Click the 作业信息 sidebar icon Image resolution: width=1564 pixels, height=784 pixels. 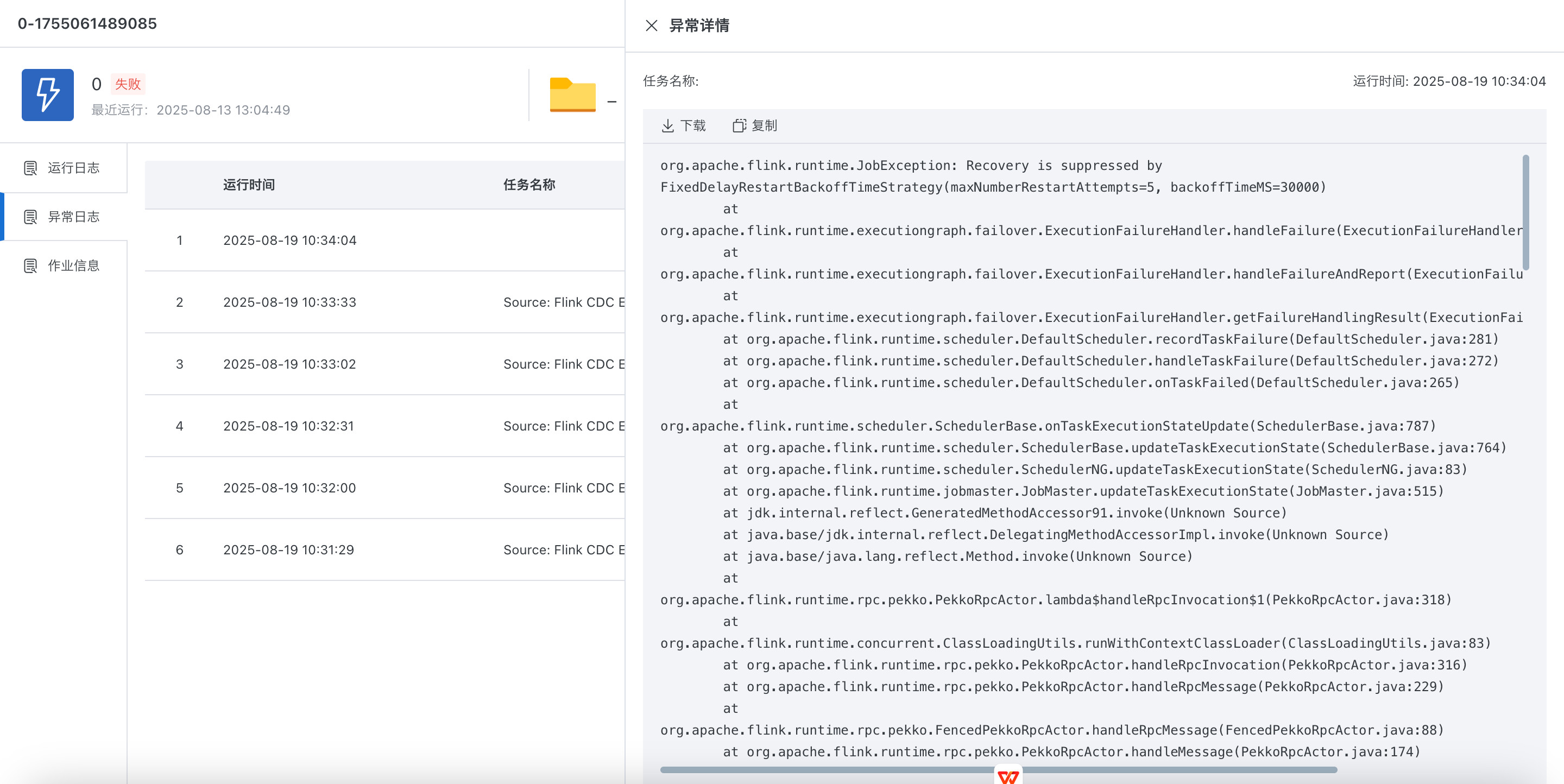[x=30, y=266]
